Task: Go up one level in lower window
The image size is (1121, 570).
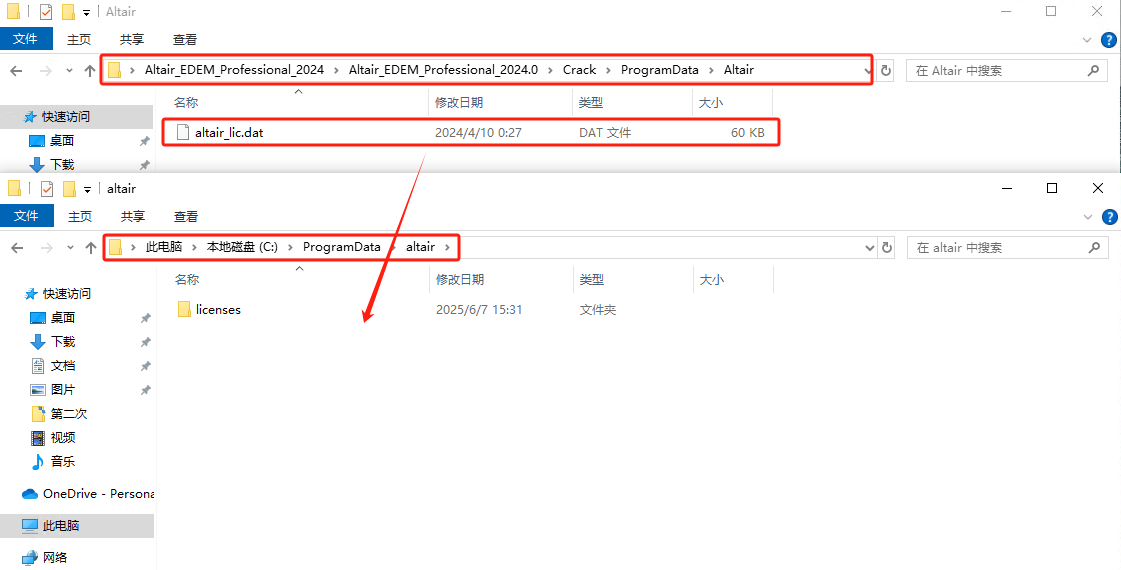Action: click(x=90, y=247)
